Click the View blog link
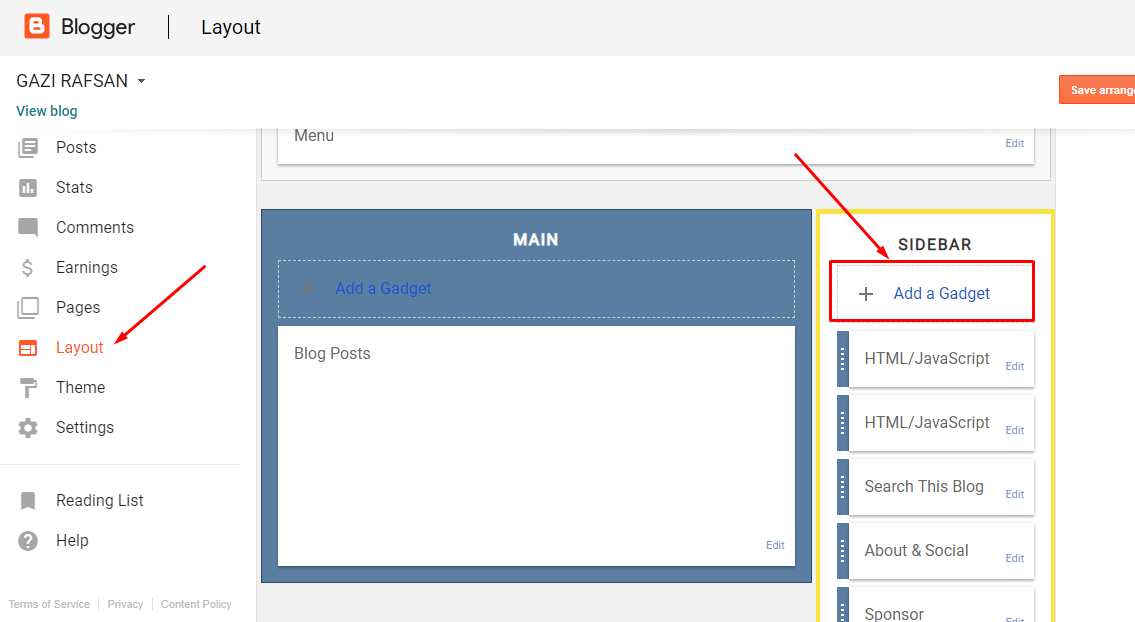 (46, 112)
